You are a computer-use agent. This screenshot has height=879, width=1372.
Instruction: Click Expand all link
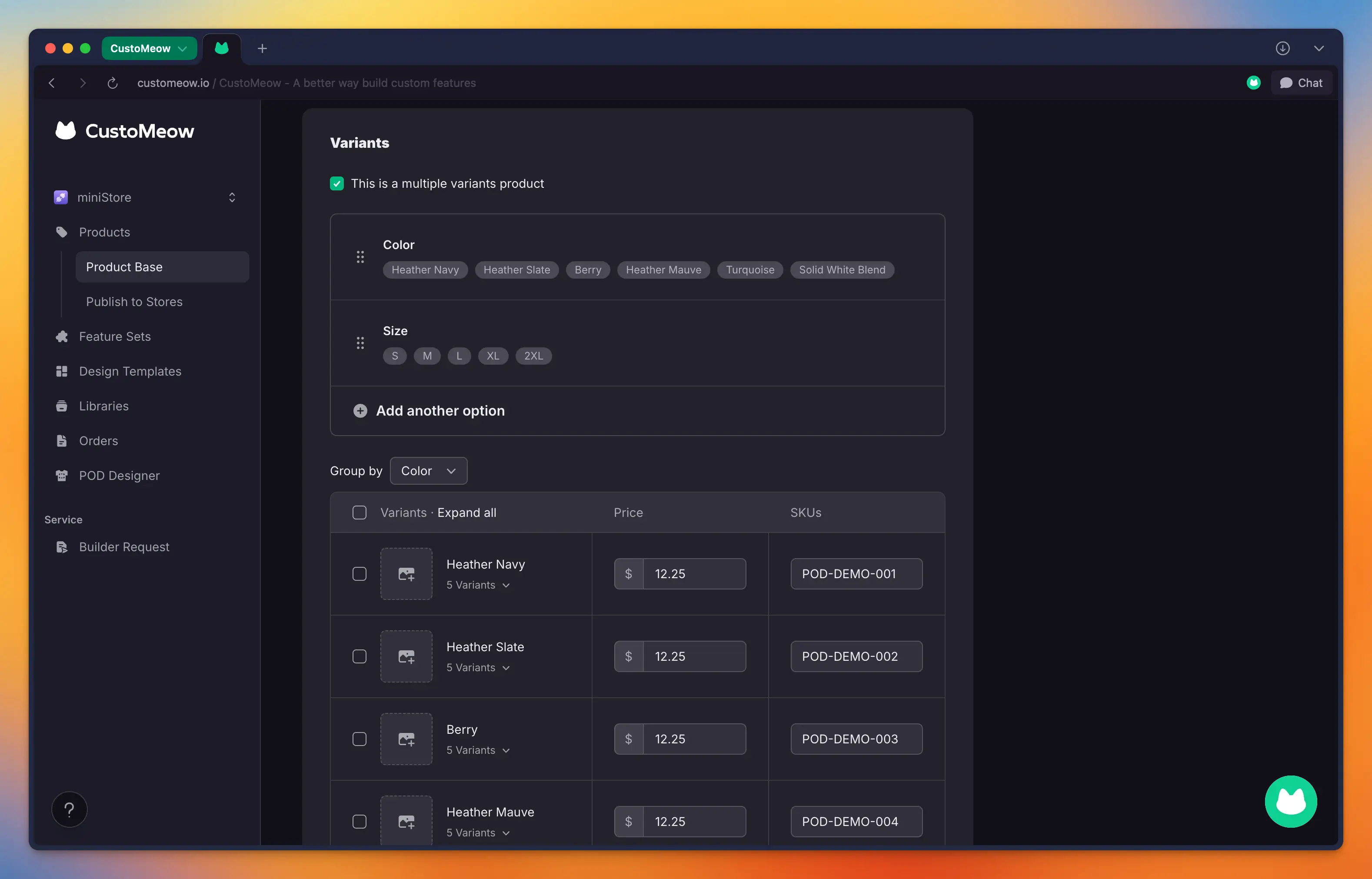[x=467, y=513]
